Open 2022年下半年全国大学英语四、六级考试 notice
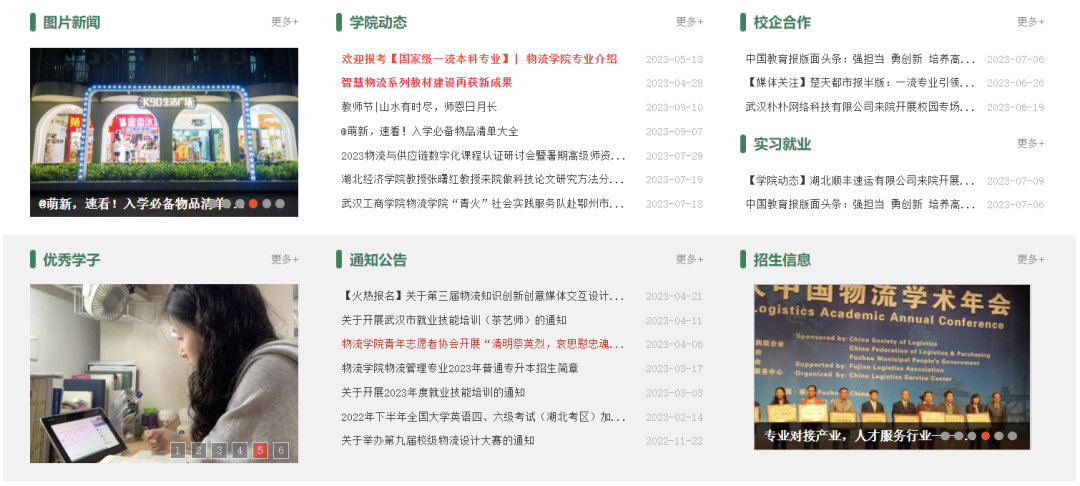The width and height of the screenshot is (1080, 486). click(483, 417)
